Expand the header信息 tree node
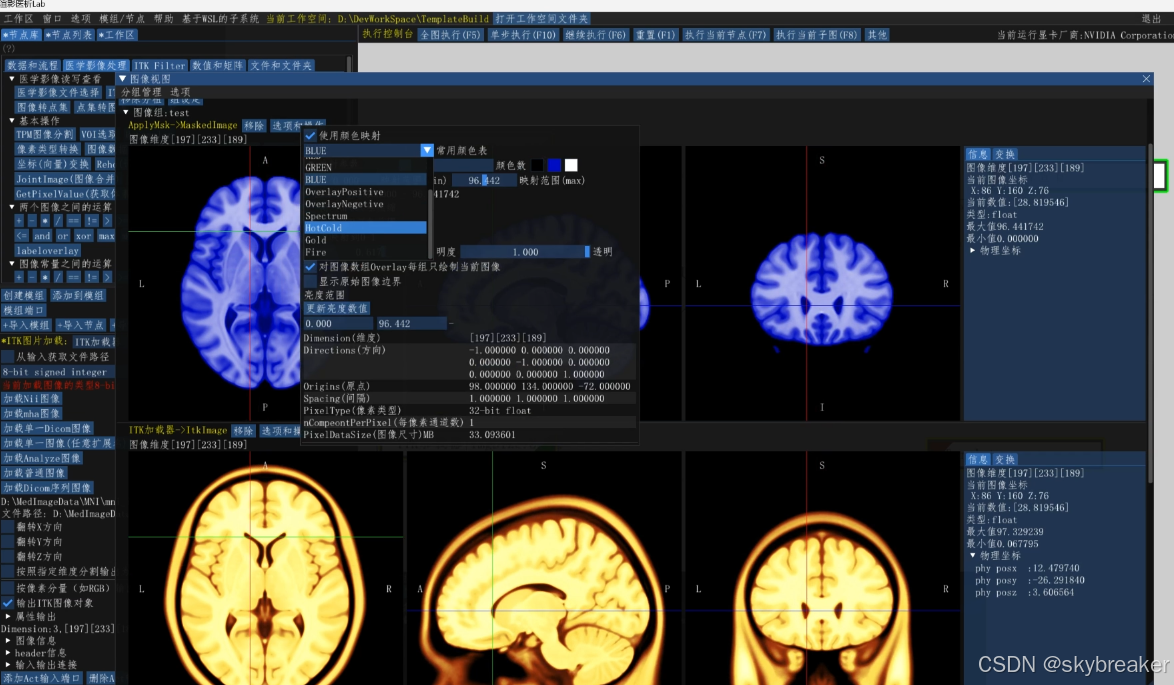1174x685 pixels. tap(8, 653)
